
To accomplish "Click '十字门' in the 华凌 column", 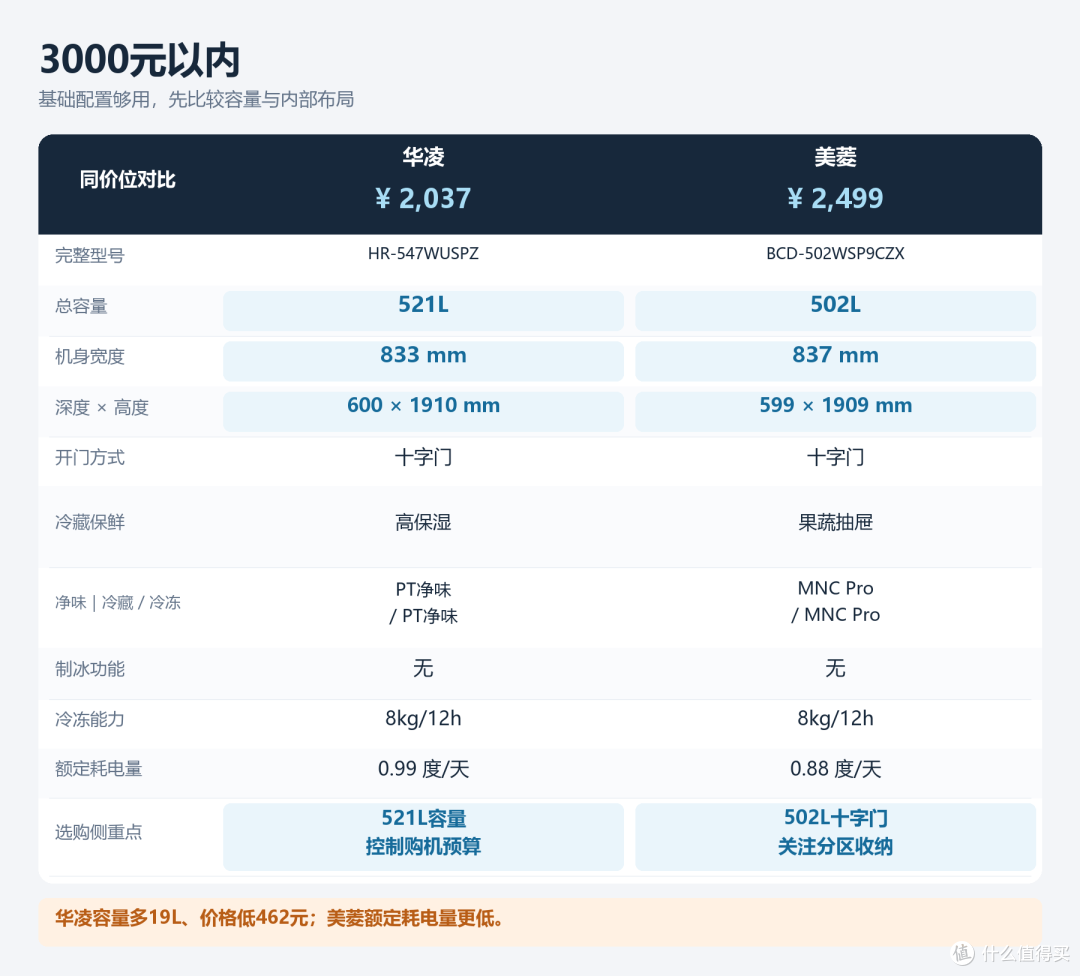I will point(423,457).
